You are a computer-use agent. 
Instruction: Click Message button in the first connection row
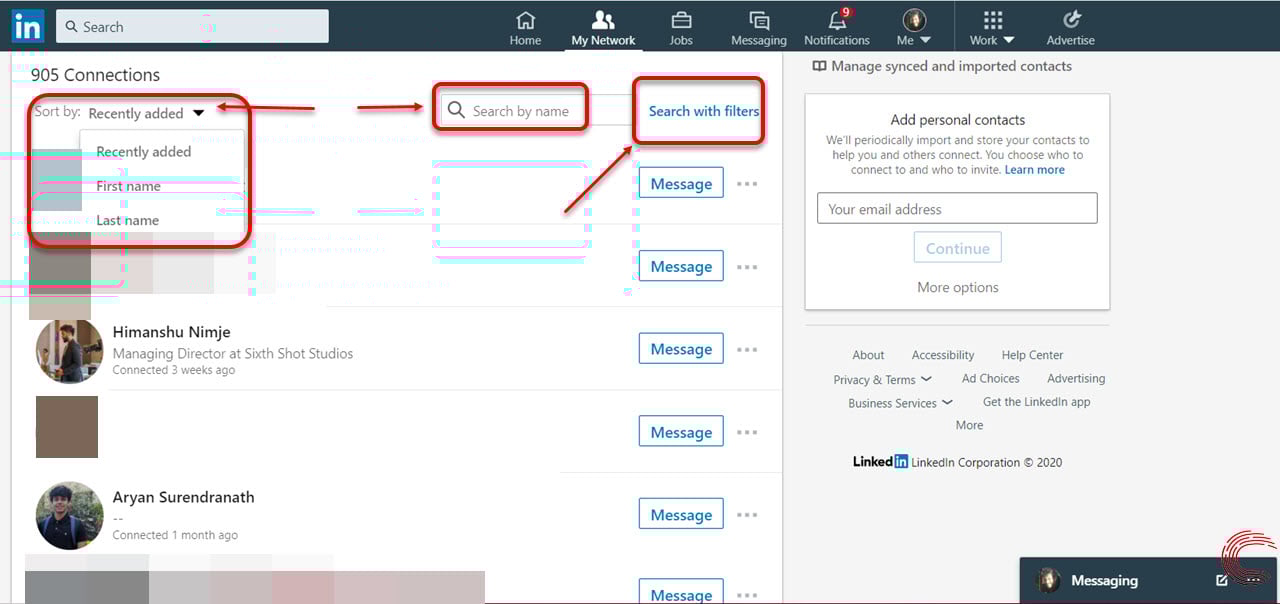[x=681, y=184]
